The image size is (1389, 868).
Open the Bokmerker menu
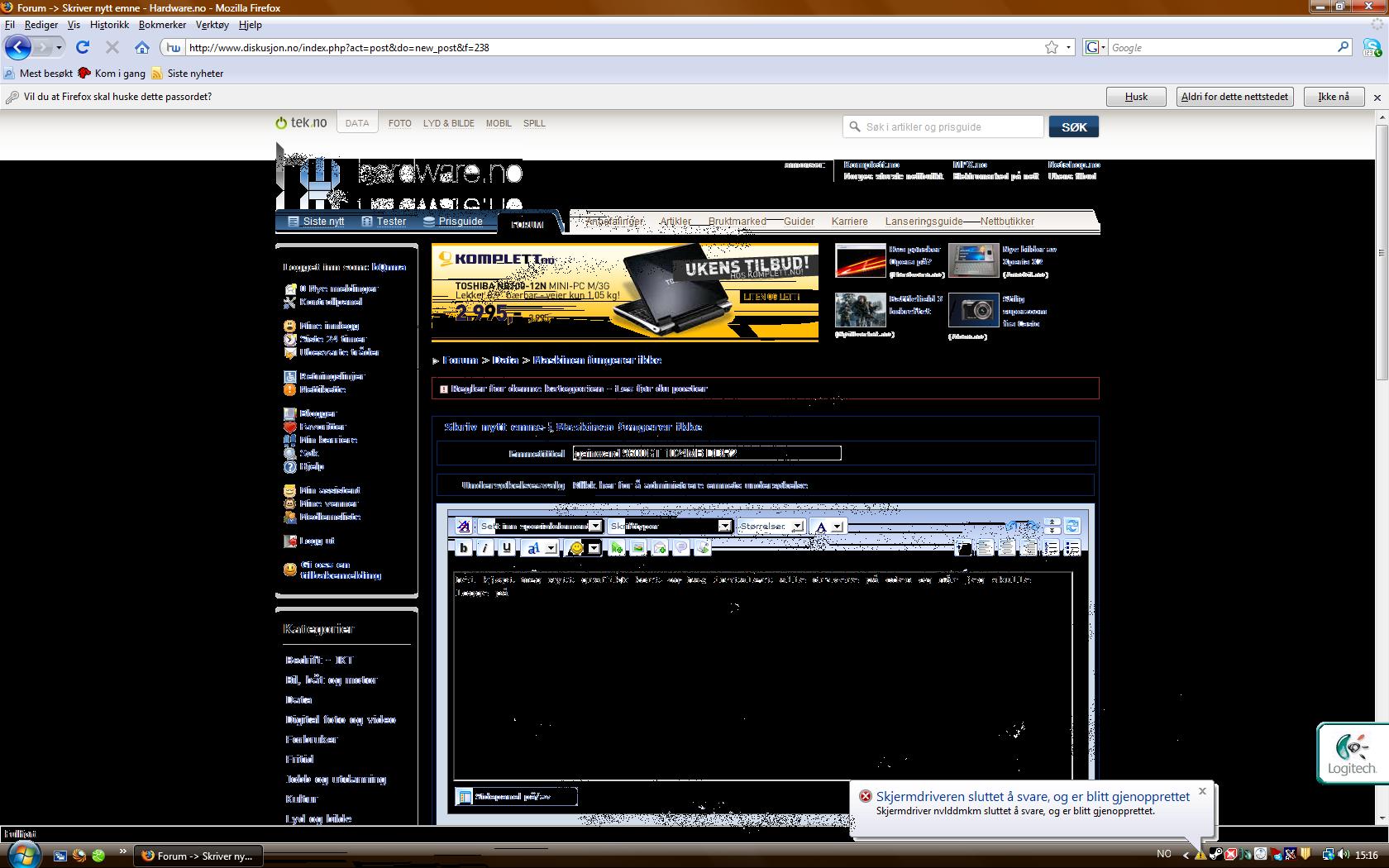tap(162, 25)
